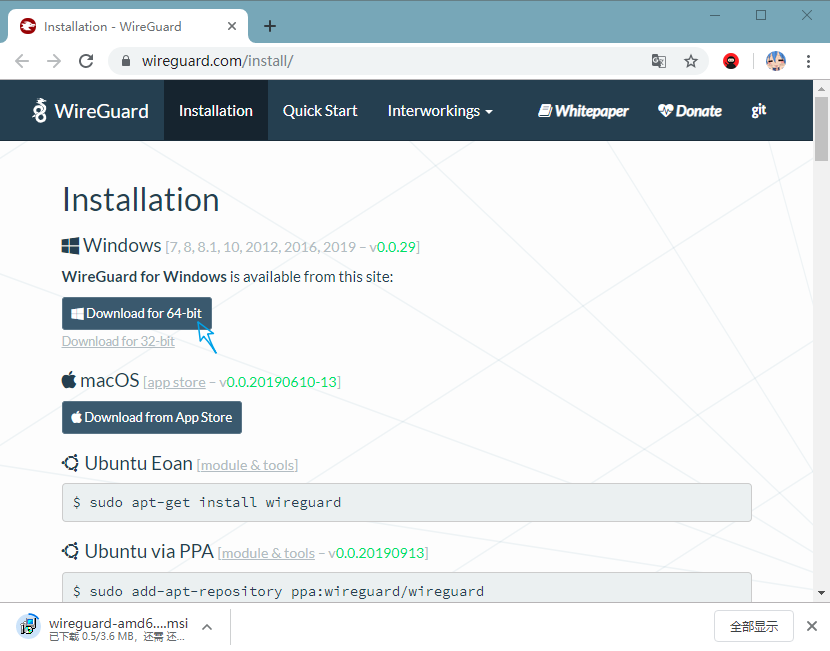The width and height of the screenshot is (830, 651).
Task: Click the page scrollbar down arrow
Action: tap(821, 593)
